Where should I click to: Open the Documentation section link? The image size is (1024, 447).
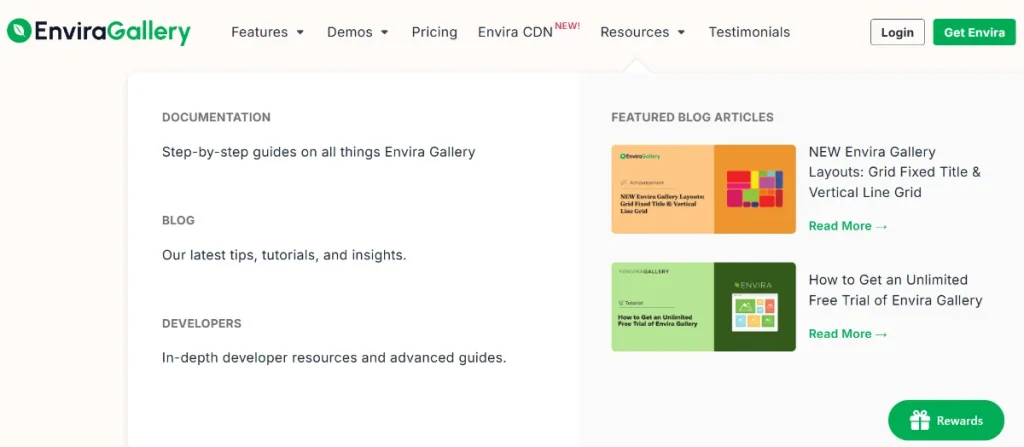coord(216,118)
